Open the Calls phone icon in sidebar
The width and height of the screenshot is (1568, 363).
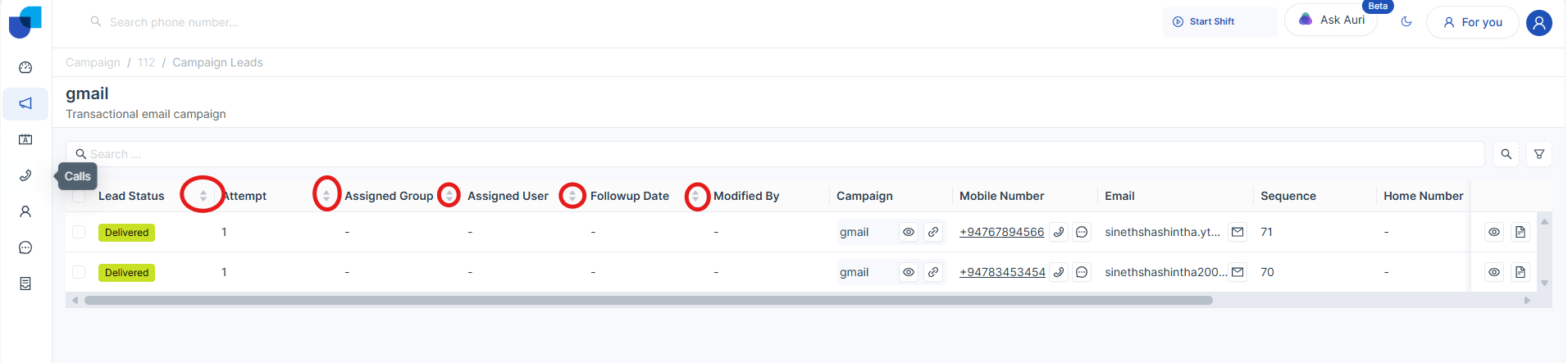[x=25, y=175]
